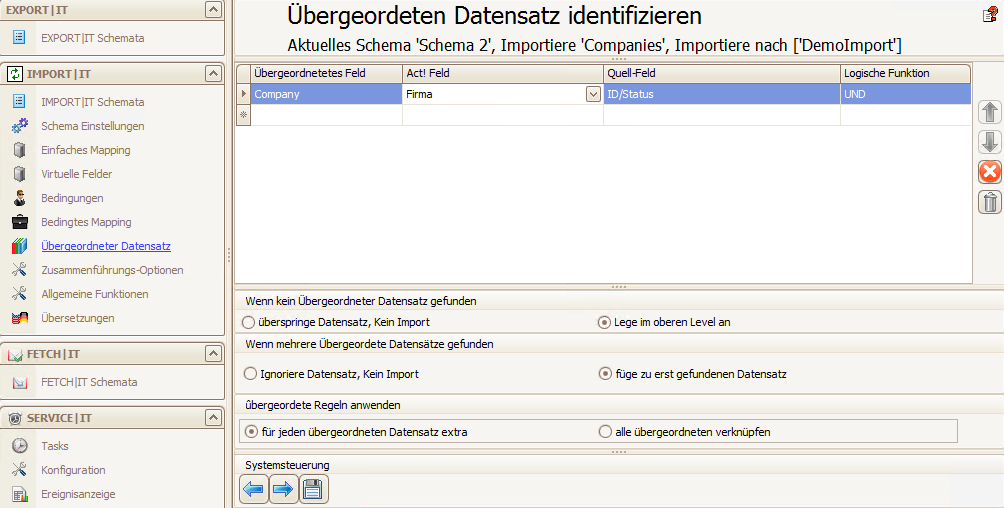This screenshot has width=1004, height=508.
Task: Save with the floppy disk button
Action: pyautogui.click(x=312, y=489)
